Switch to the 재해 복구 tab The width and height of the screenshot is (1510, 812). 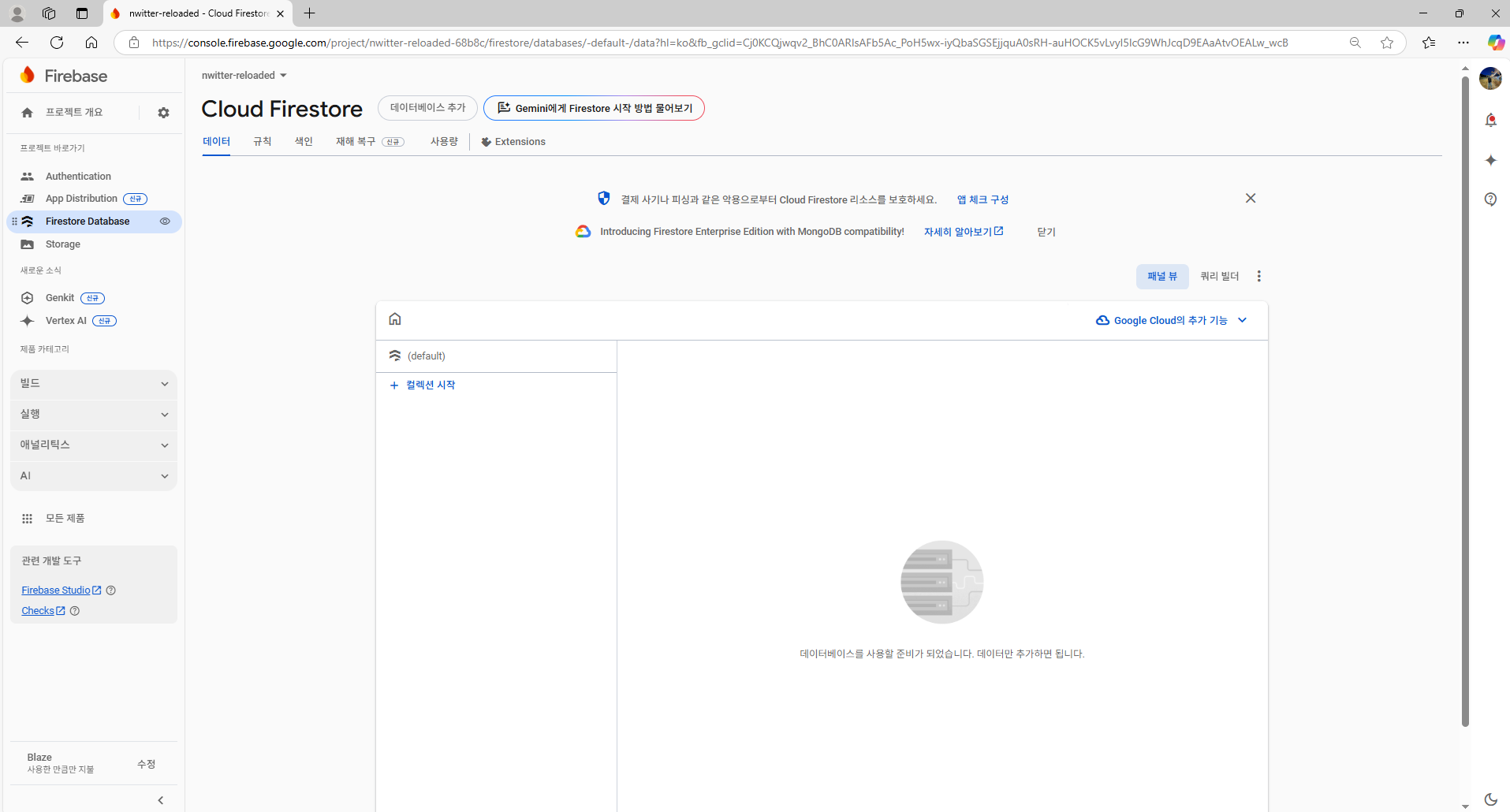coord(370,142)
